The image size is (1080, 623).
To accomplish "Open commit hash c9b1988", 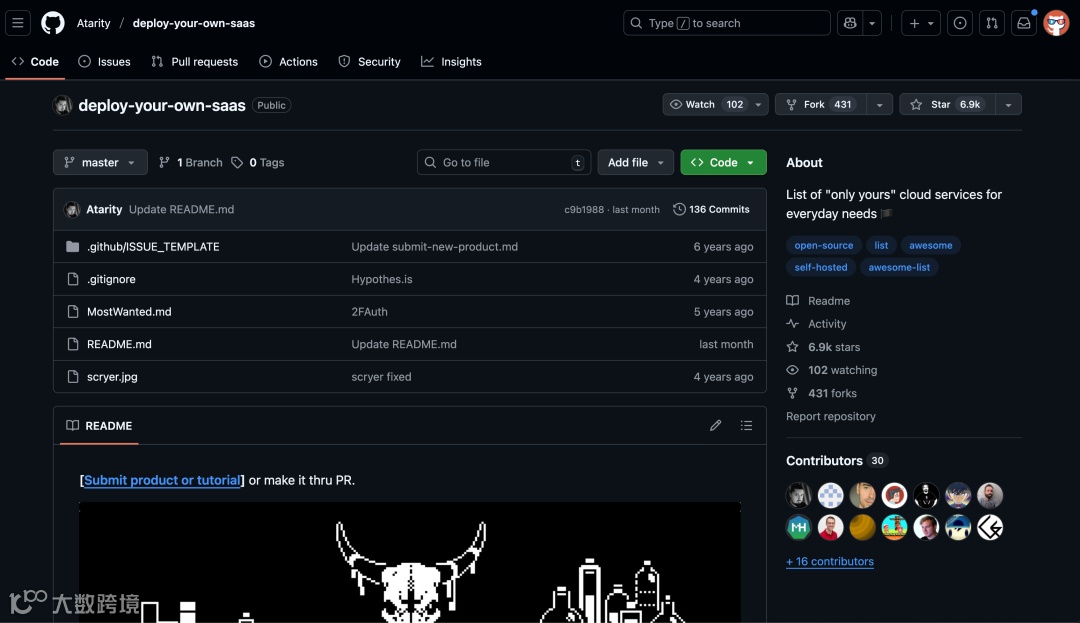I will pos(584,209).
